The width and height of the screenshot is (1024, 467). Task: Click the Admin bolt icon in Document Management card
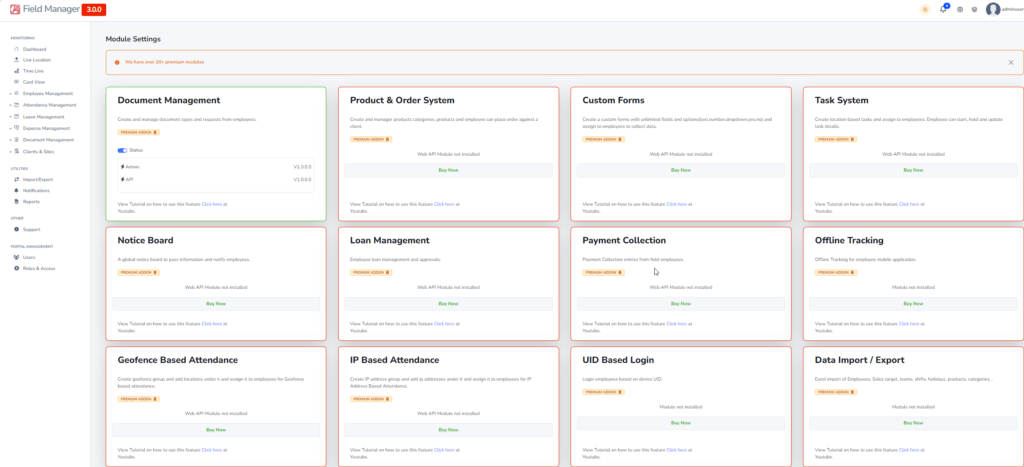[123, 167]
